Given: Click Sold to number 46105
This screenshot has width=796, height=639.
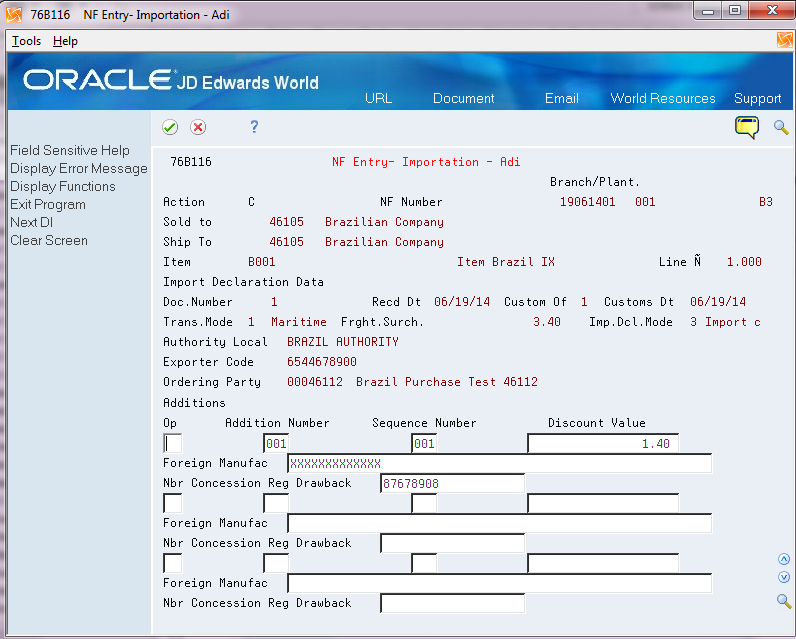Looking at the screenshot, I should click(x=286, y=222).
